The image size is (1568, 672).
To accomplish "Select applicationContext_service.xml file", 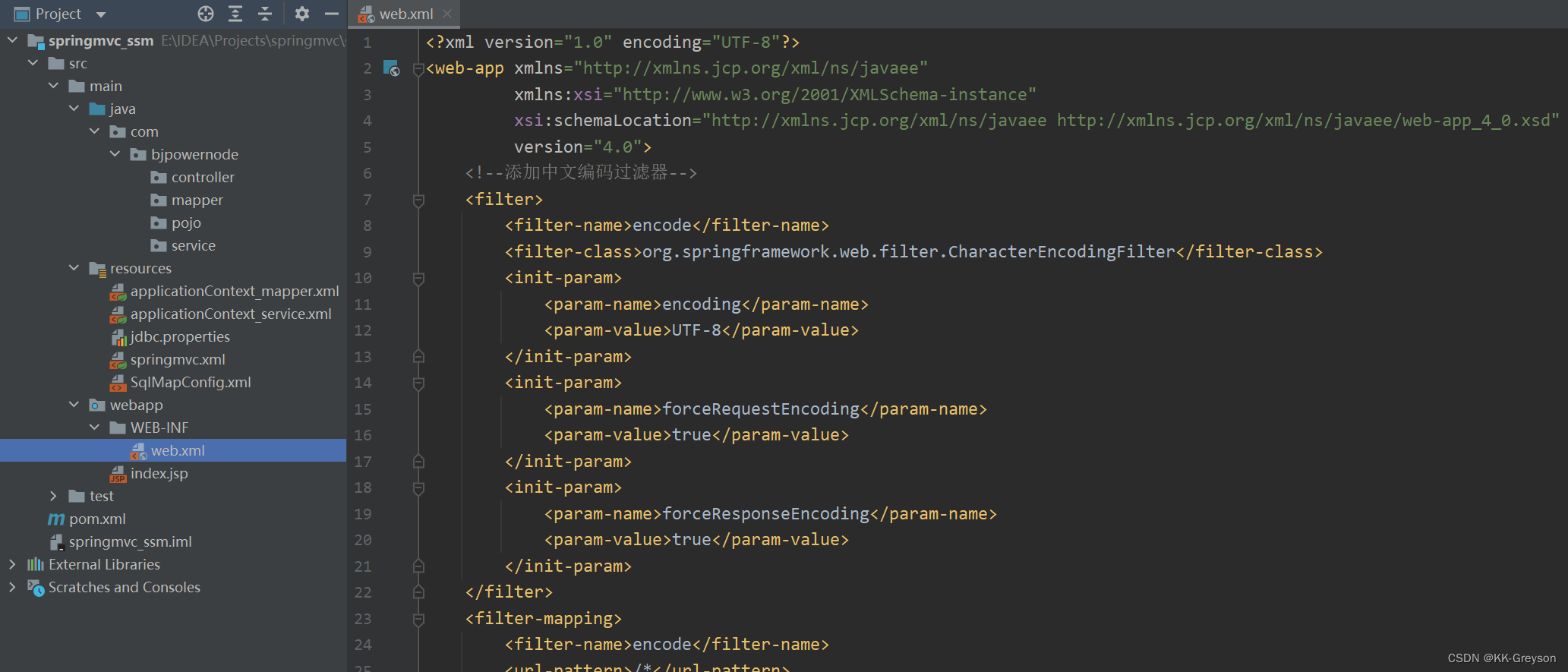I will [x=231, y=314].
